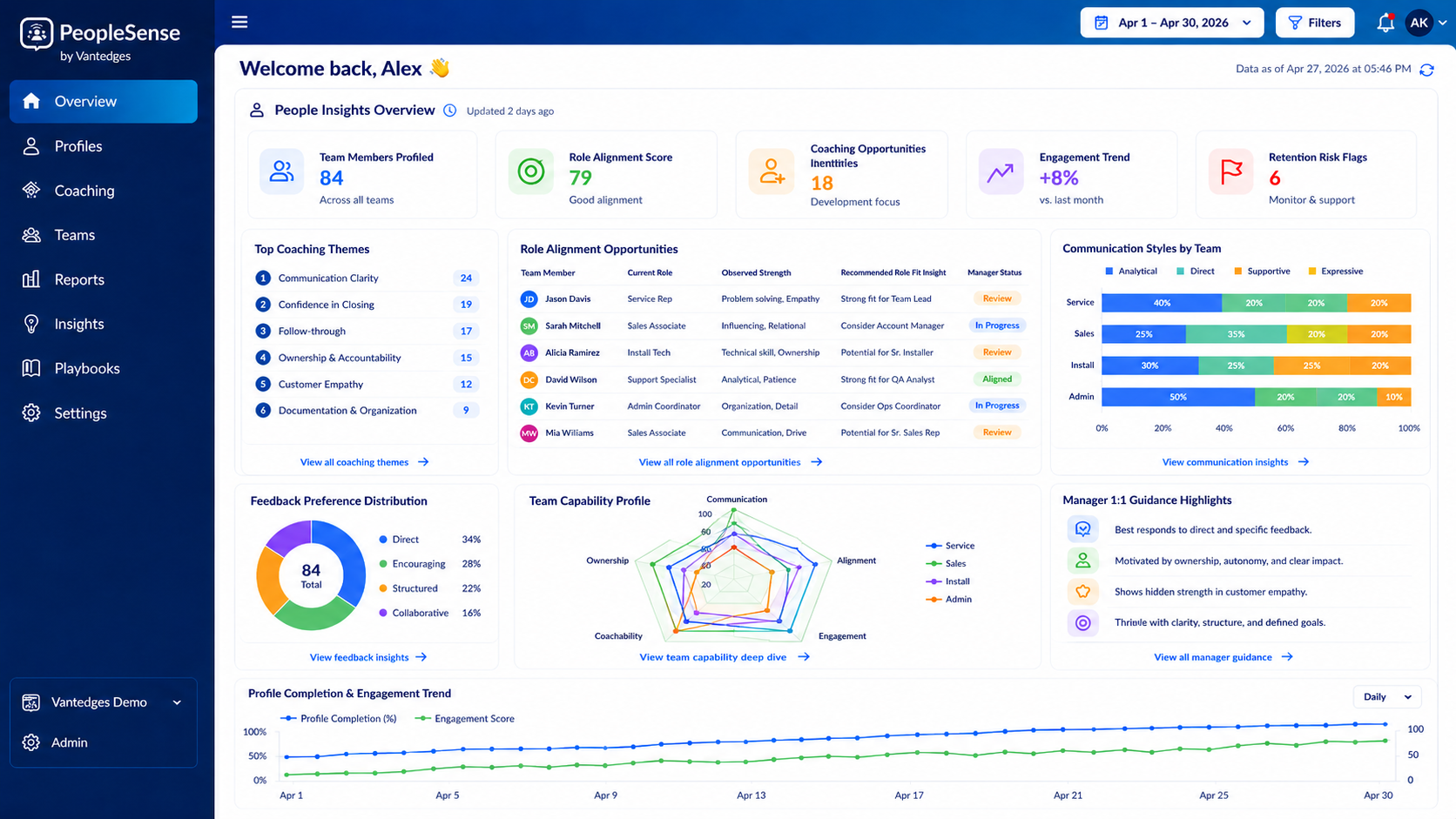Click the JD avatar for Jason Davis
The image size is (1456, 819).
(529, 299)
